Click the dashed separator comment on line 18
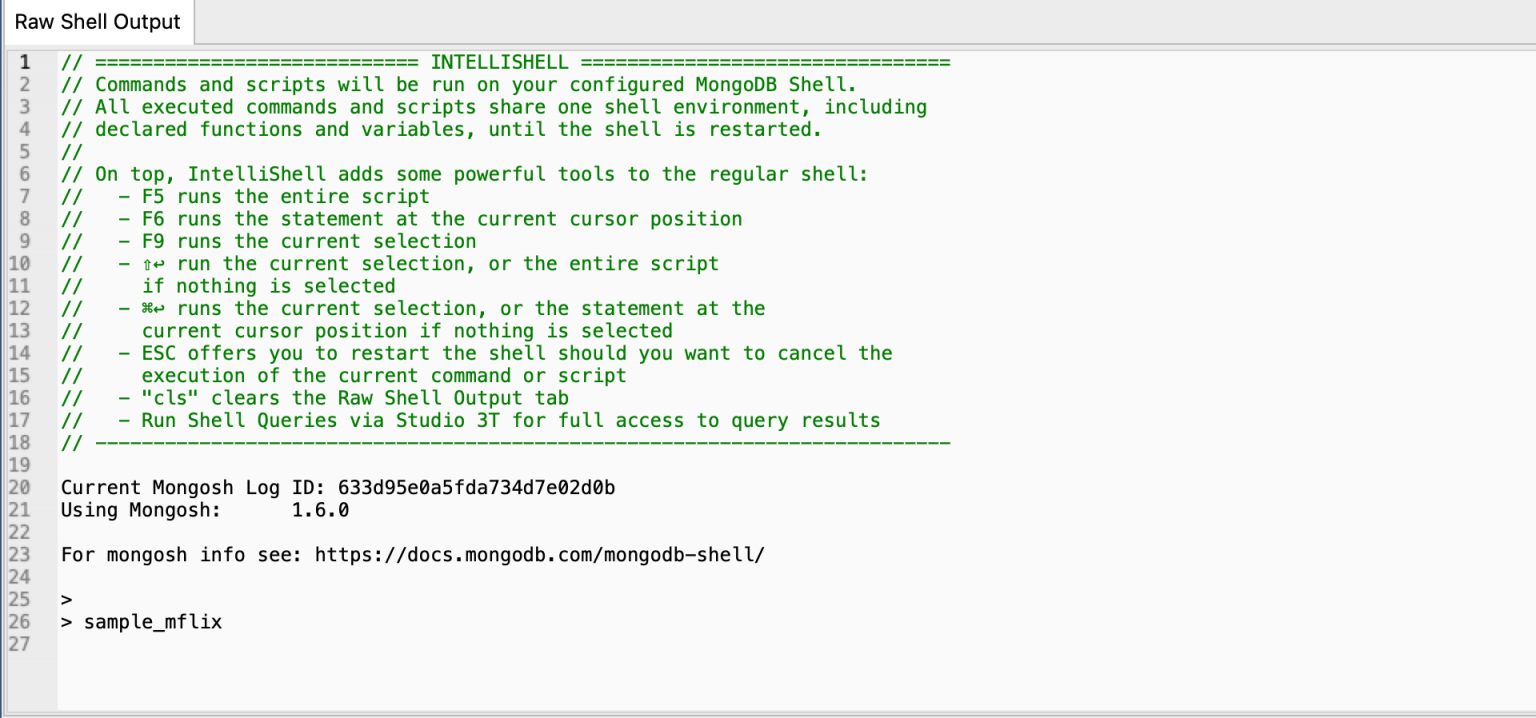Viewport: 1536px width, 718px height. pyautogui.click(x=505, y=442)
